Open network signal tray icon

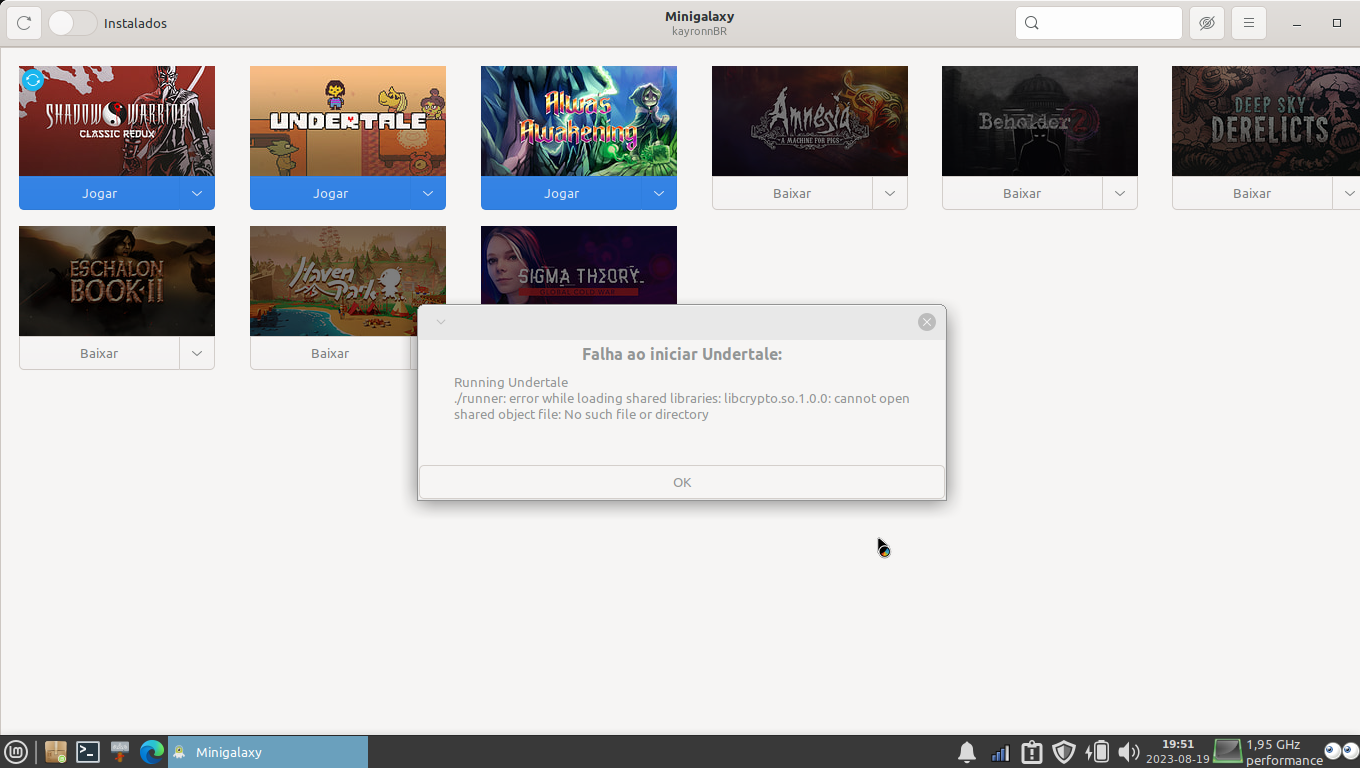pos(1000,752)
